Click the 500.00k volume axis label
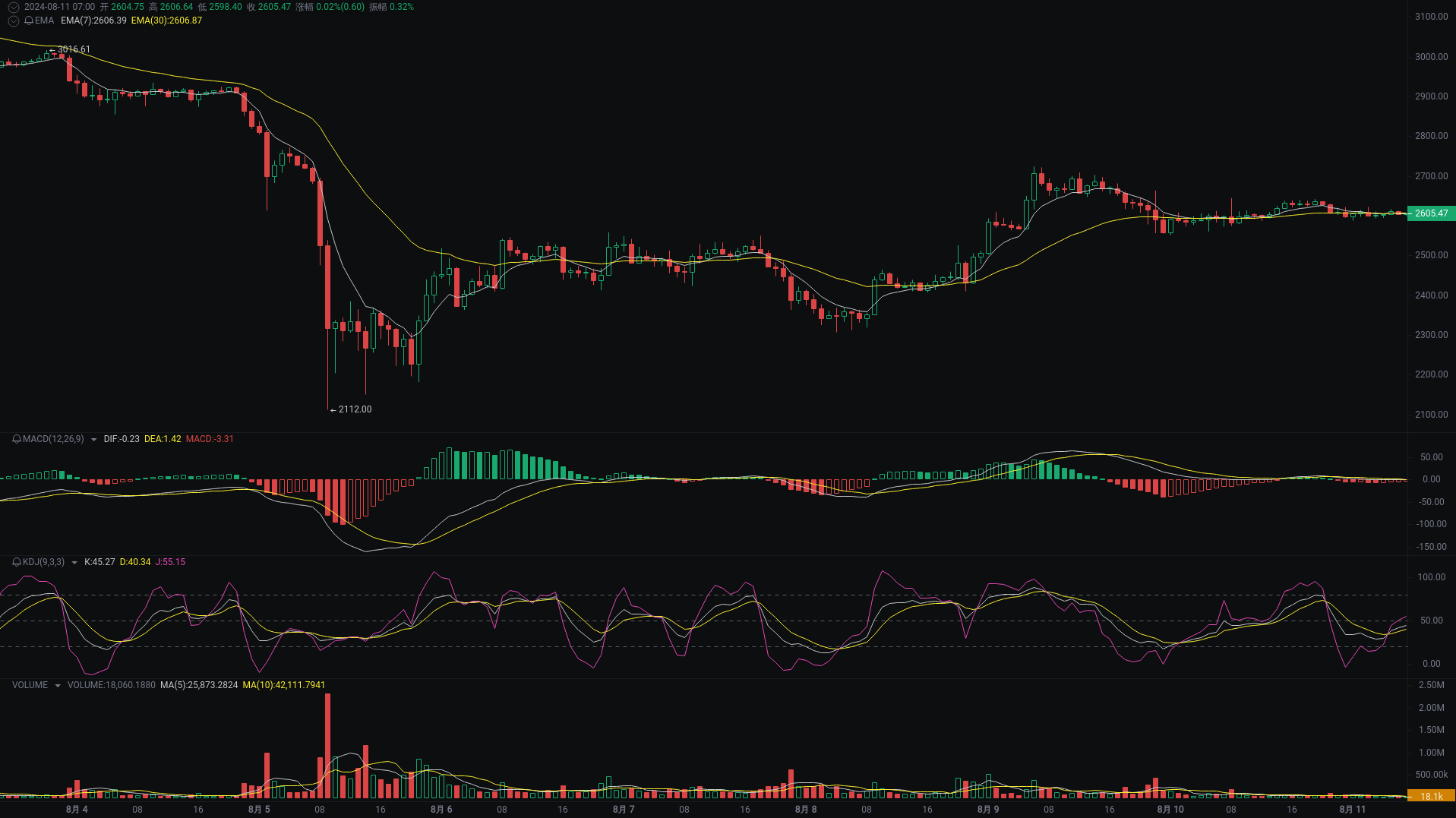Viewport: 1456px width, 818px height. (1431, 775)
